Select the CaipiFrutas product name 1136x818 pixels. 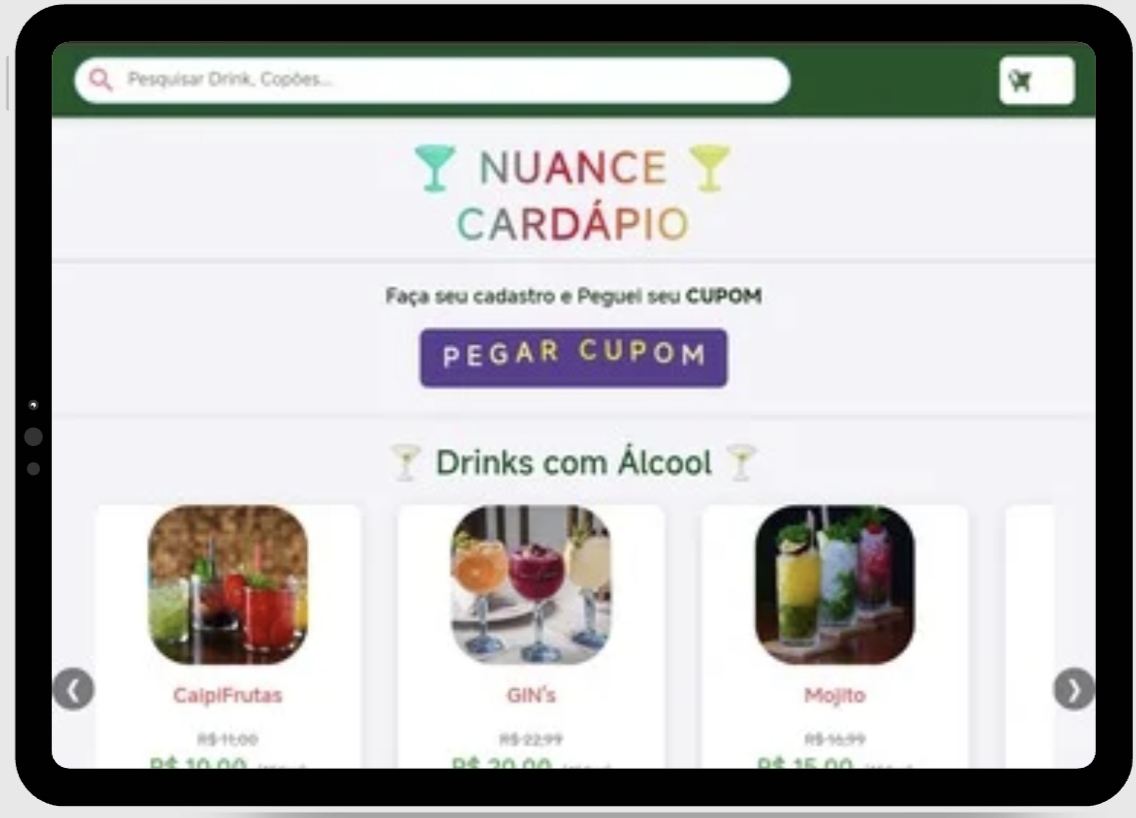click(227, 696)
